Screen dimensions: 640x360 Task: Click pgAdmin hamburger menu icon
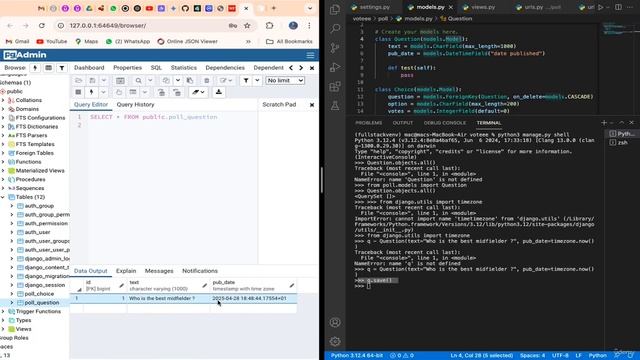(310, 55)
